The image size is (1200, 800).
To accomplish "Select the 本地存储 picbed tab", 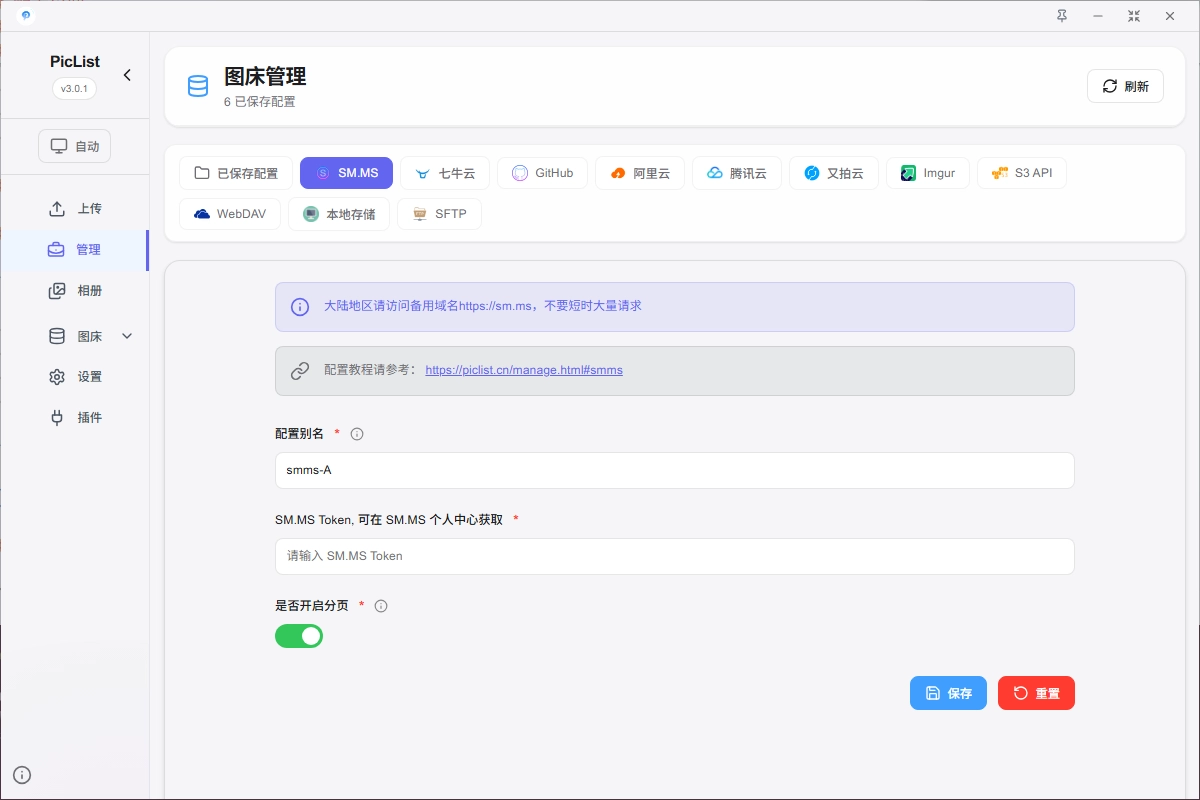I will coord(339,214).
